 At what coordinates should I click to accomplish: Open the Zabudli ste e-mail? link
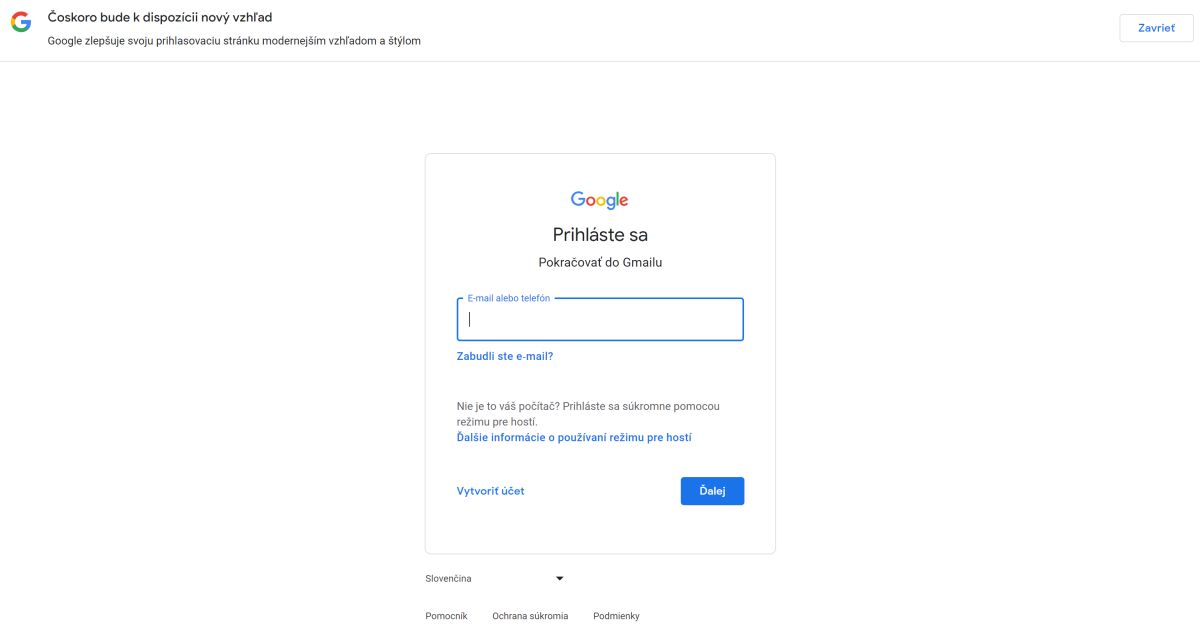coord(505,356)
